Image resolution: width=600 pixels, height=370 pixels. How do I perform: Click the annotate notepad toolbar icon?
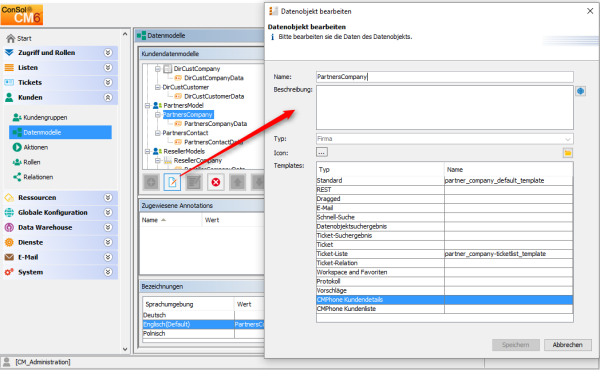coord(194,182)
